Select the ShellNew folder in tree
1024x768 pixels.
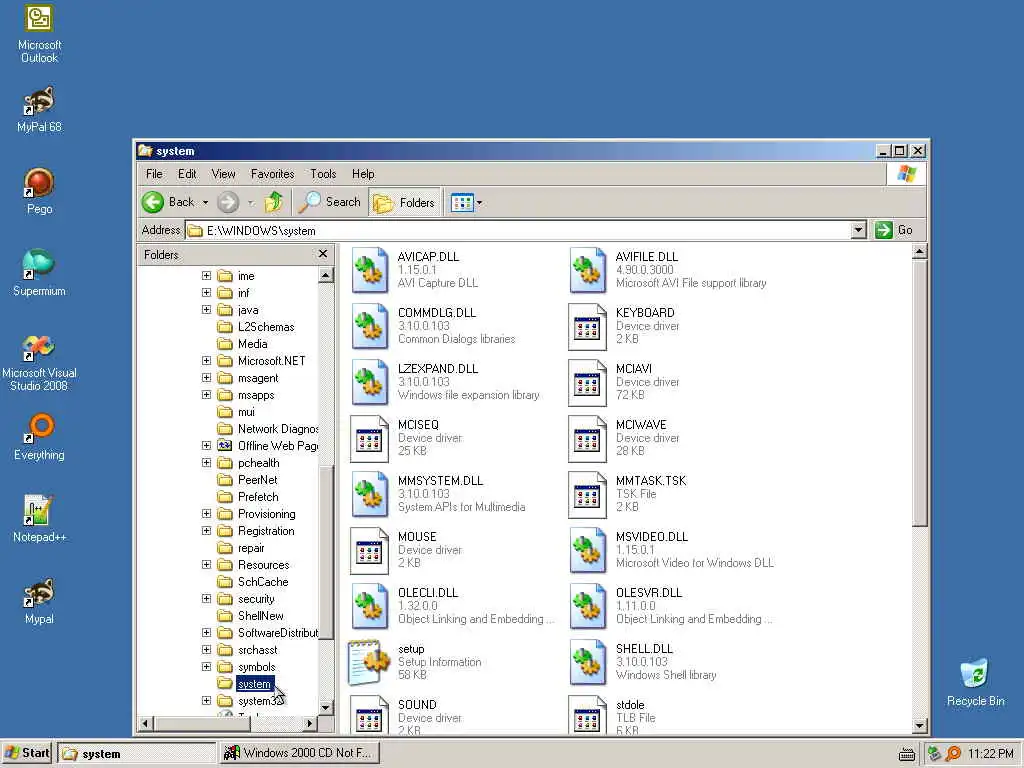pyautogui.click(x=261, y=615)
